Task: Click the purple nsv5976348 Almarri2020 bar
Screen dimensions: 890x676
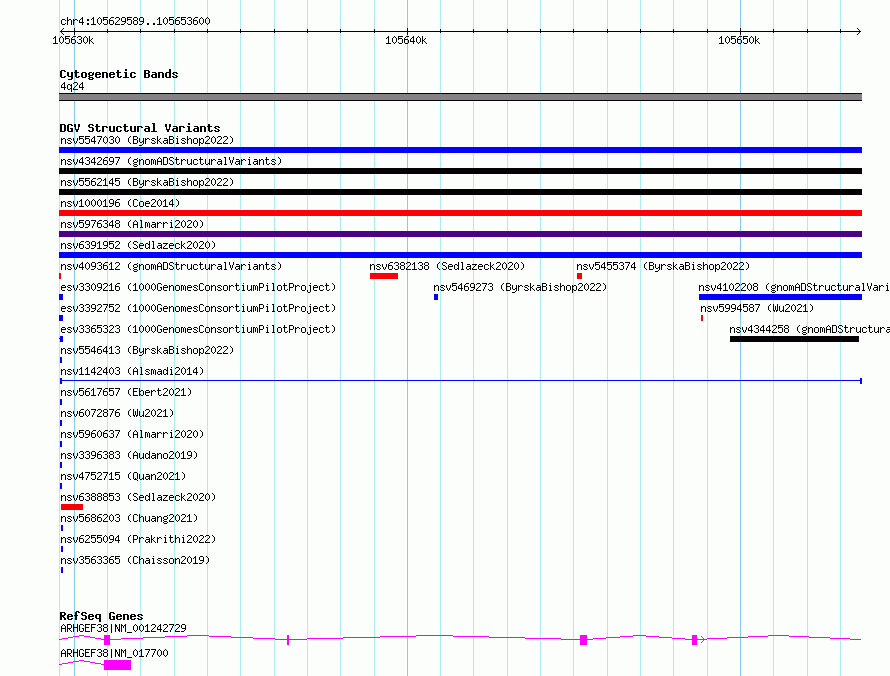Action: point(460,234)
